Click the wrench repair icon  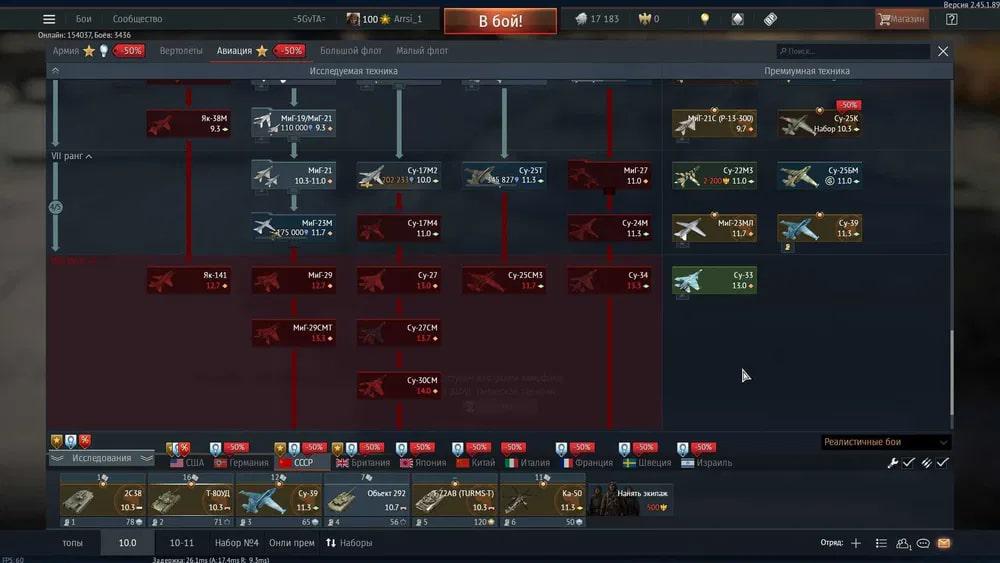(892, 463)
